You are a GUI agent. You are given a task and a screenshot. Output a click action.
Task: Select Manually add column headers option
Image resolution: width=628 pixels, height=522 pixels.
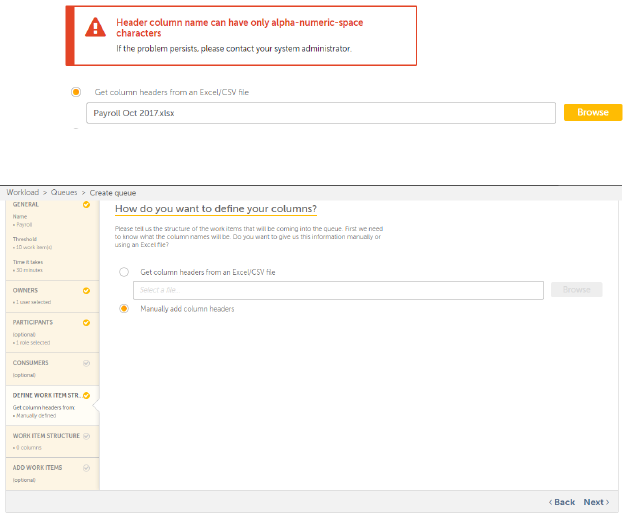click(124, 309)
